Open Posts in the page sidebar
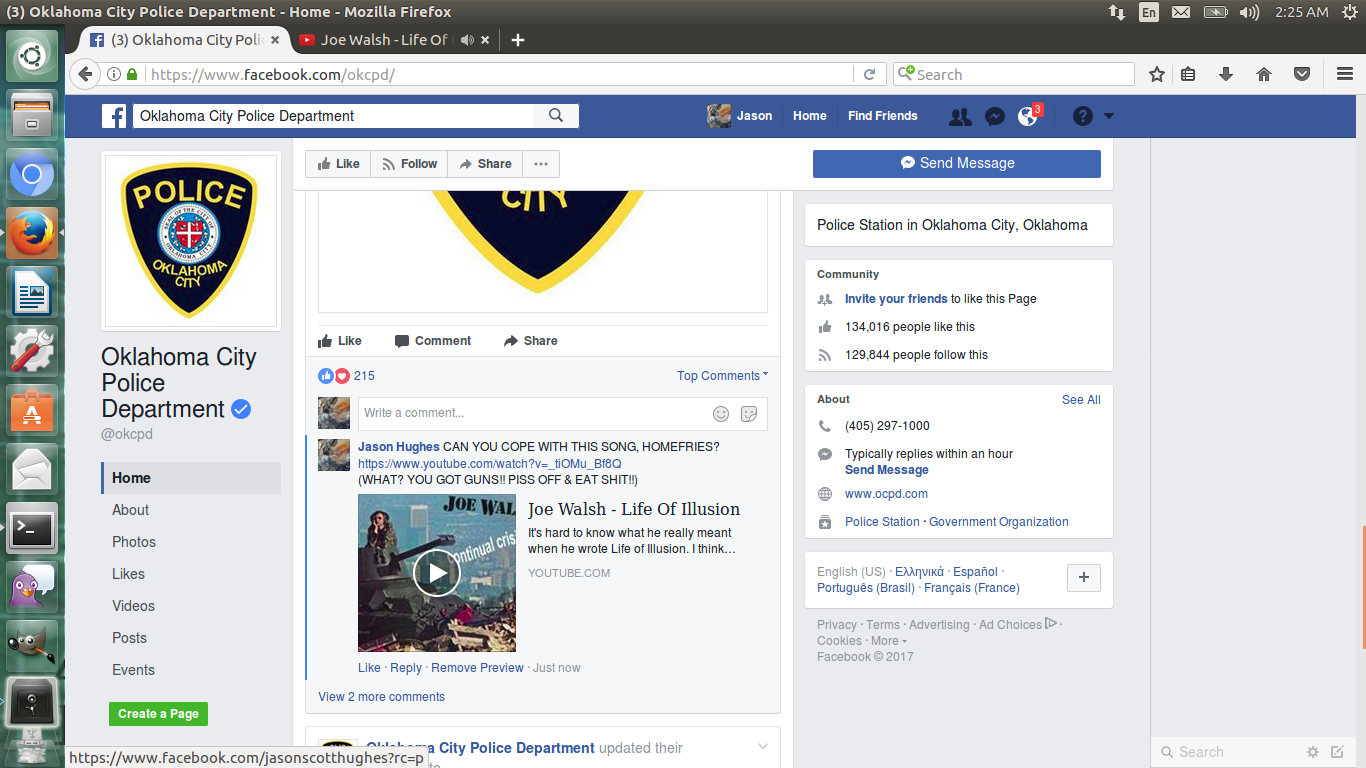 [129, 638]
